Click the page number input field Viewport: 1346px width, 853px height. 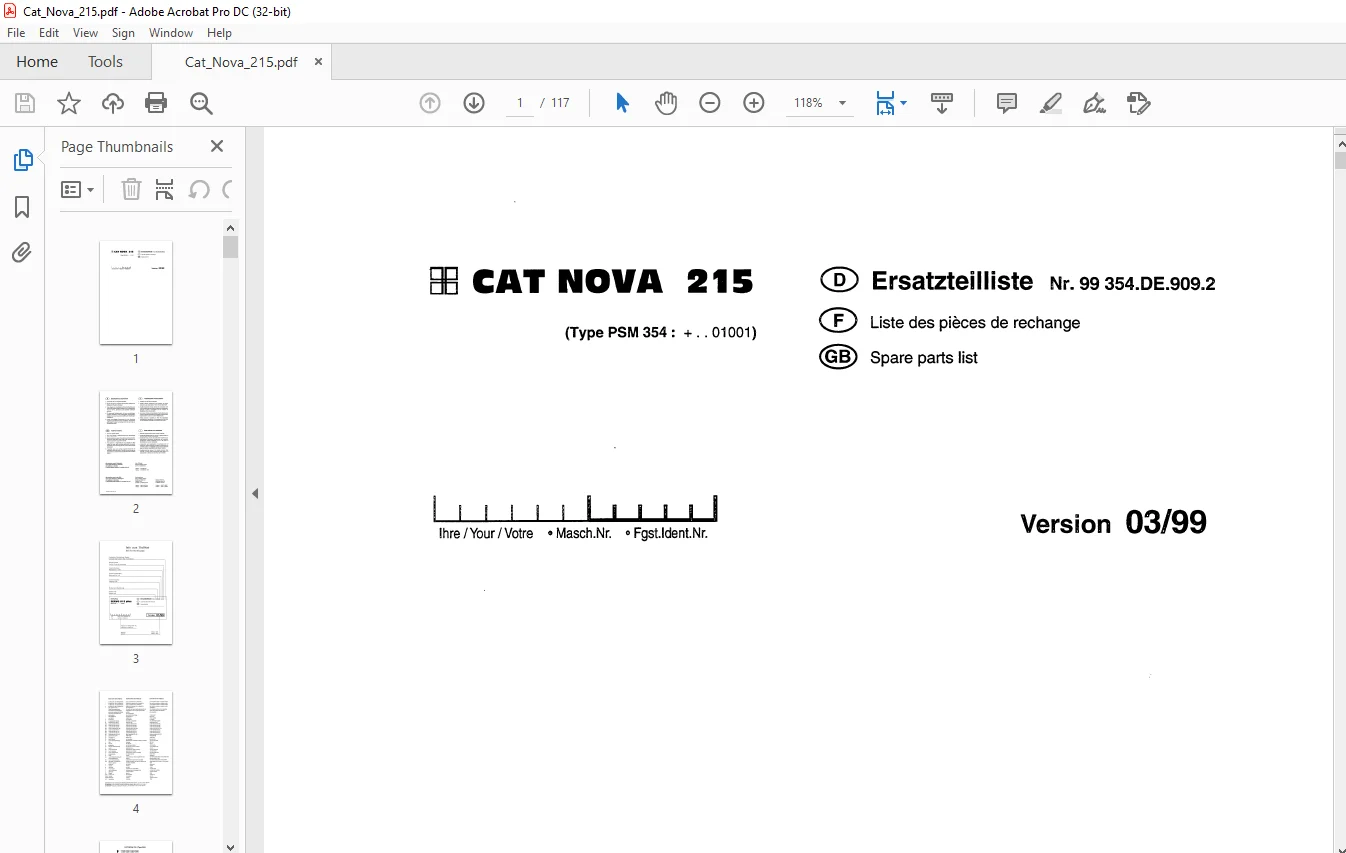(x=520, y=103)
